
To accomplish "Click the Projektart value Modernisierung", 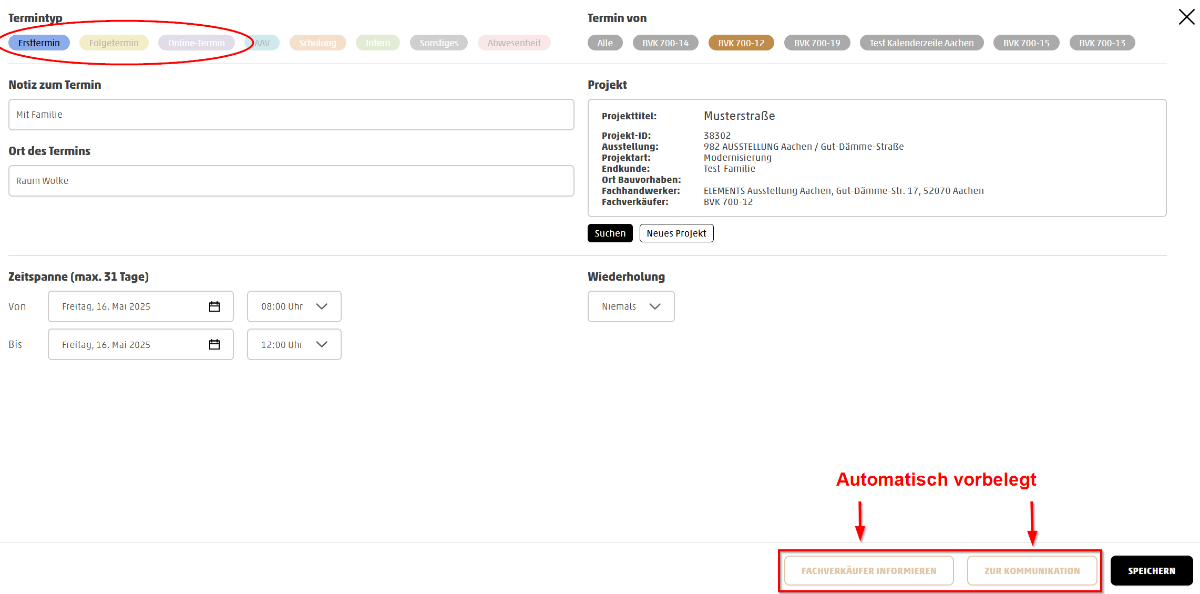I will click(738, 158).
